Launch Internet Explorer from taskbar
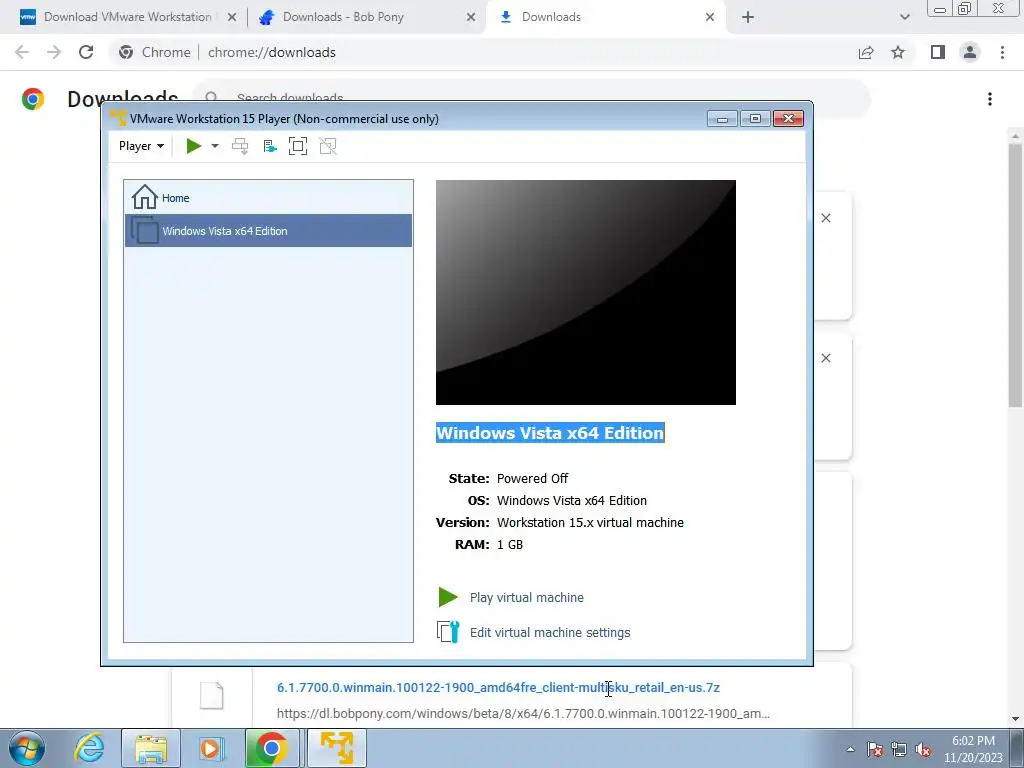 click(x=89, y=748)
